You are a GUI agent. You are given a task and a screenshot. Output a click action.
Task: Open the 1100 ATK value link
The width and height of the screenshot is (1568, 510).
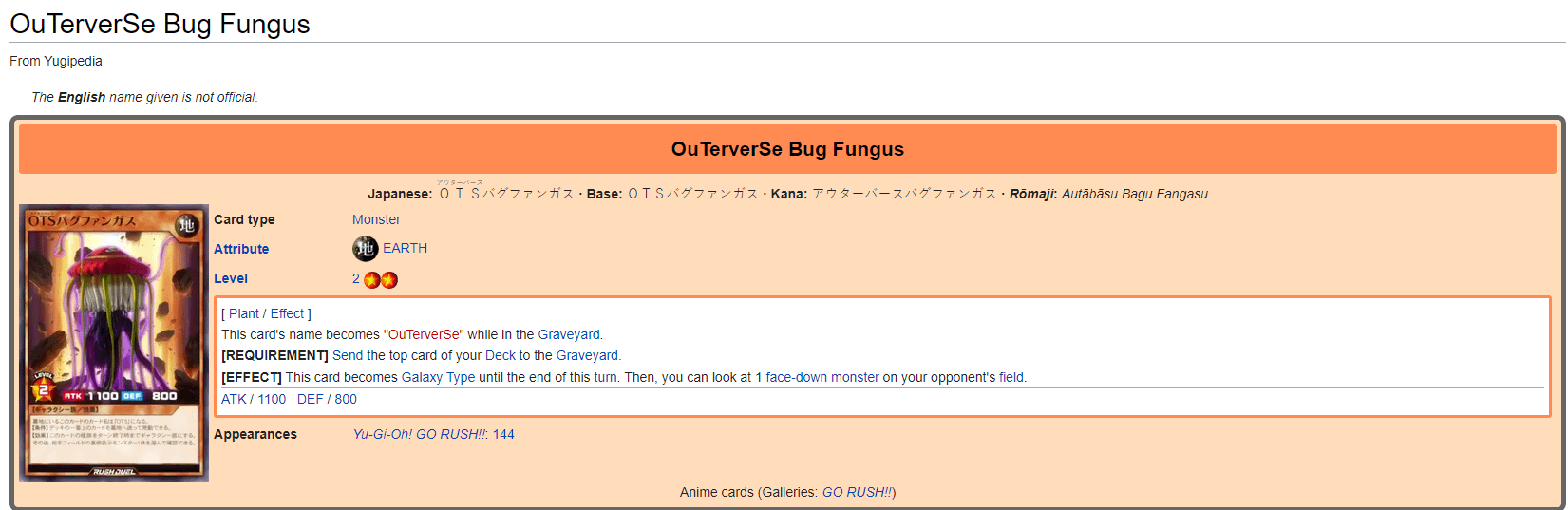(x=272, y=399)
